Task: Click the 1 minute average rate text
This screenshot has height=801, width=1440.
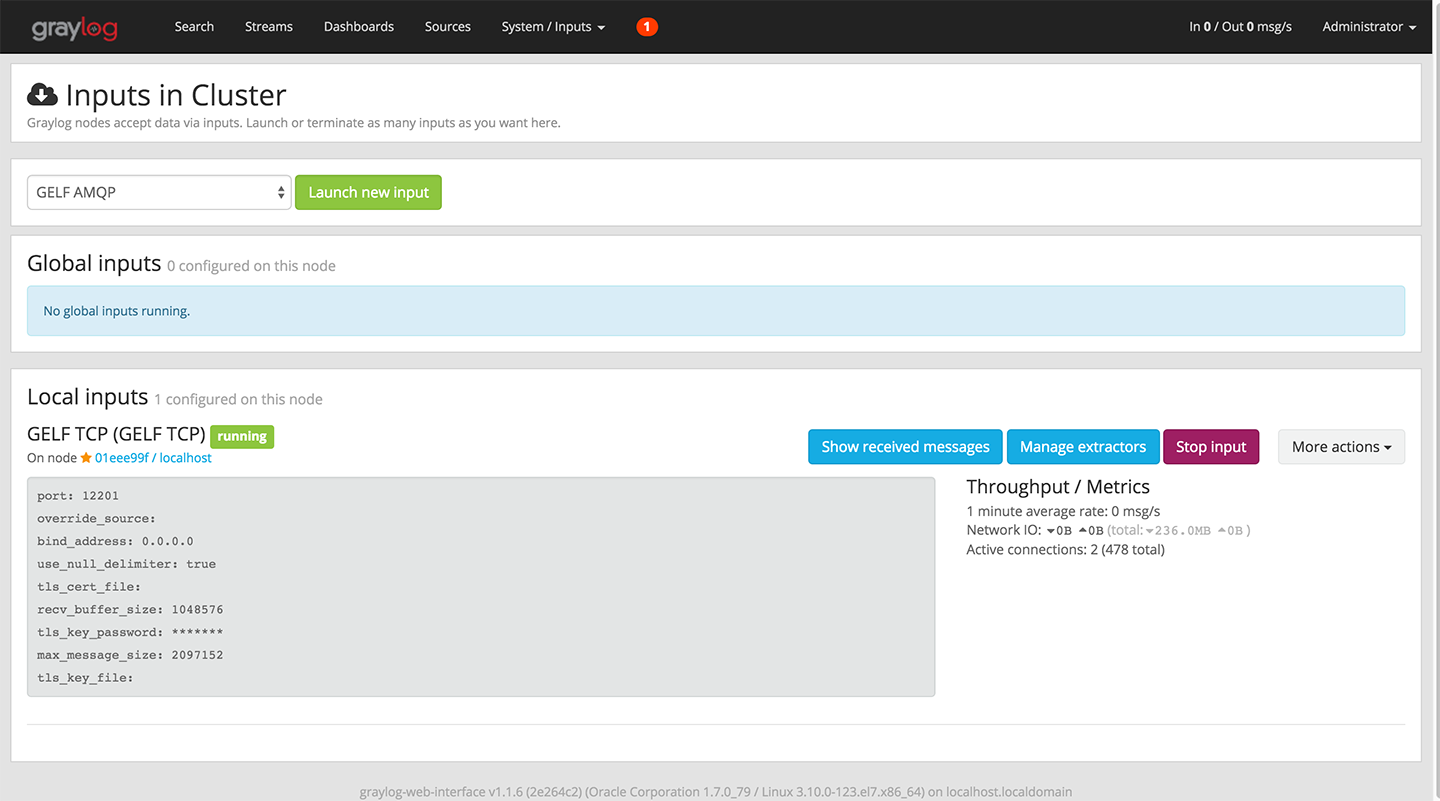Action: click(x=1063, y=511)
